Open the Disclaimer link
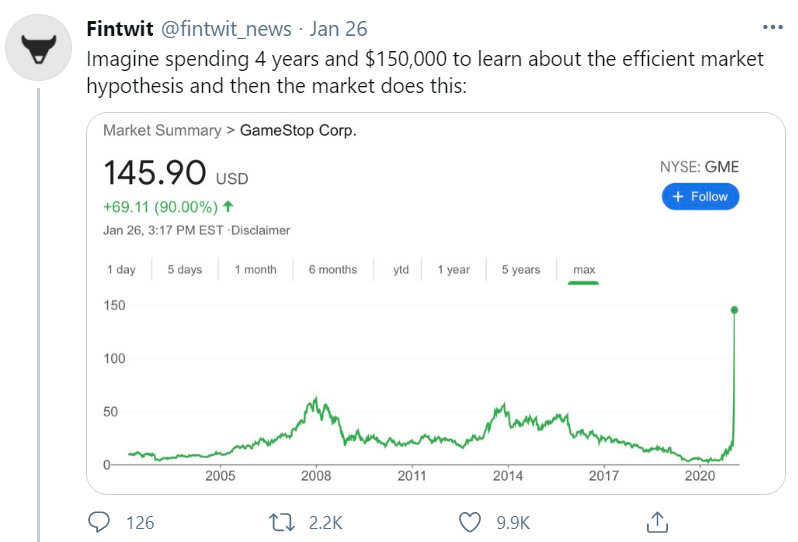The image size is (798, 542). tap(261, 231)
